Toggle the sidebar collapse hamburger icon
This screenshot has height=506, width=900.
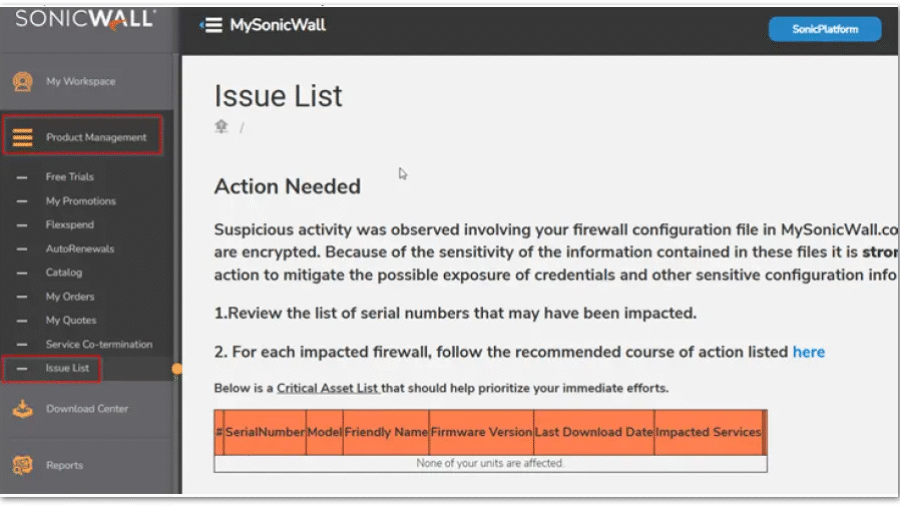point(210,25)
